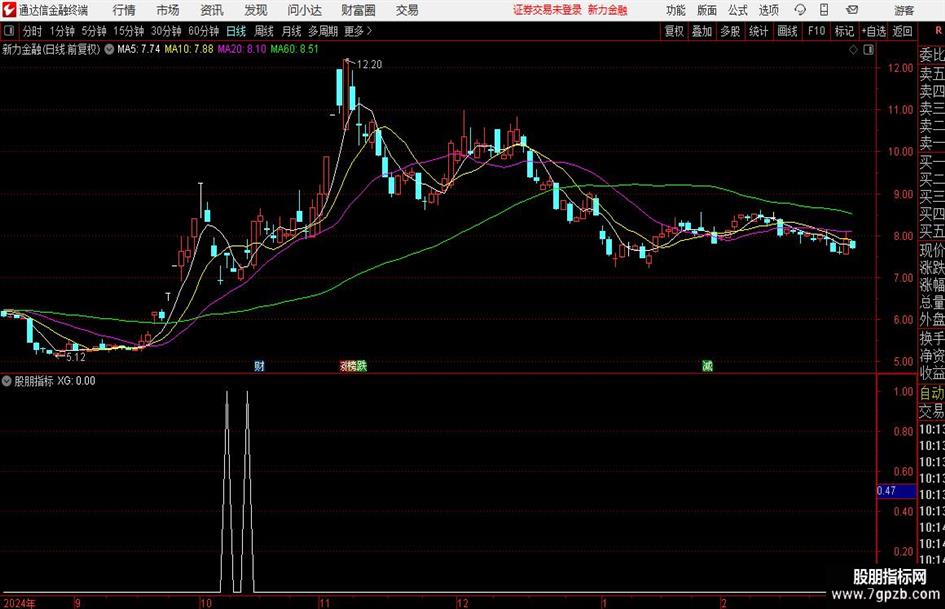
Task: Click the 通达信 red logo icon
Action: click(10, 10)
